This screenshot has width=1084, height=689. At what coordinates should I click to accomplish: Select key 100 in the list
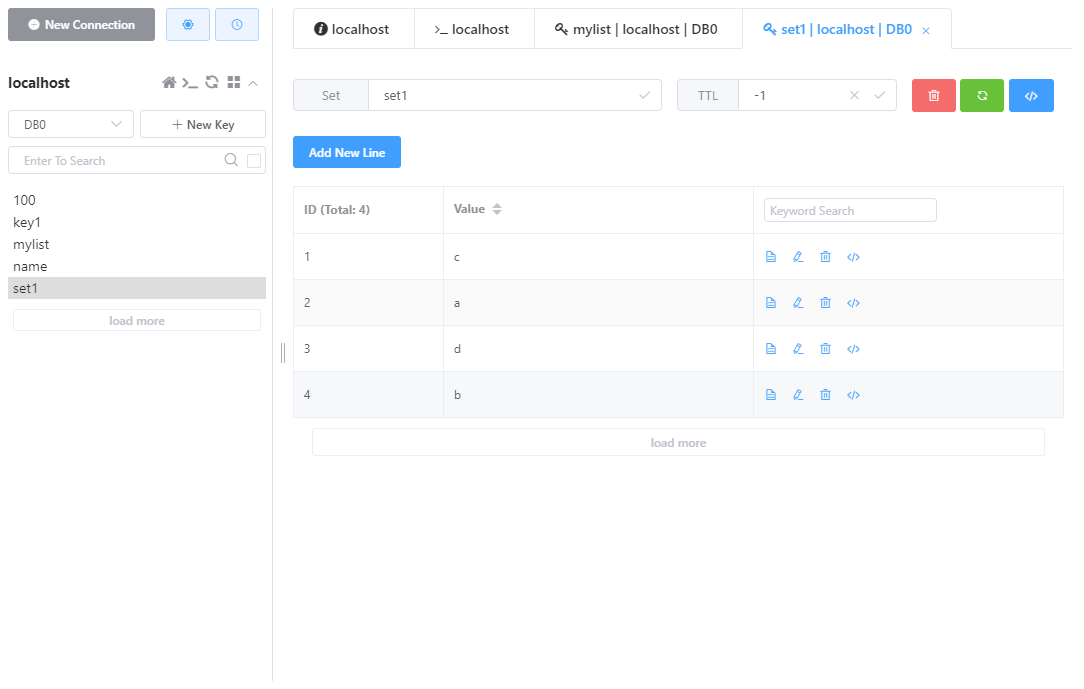[137, 200]
